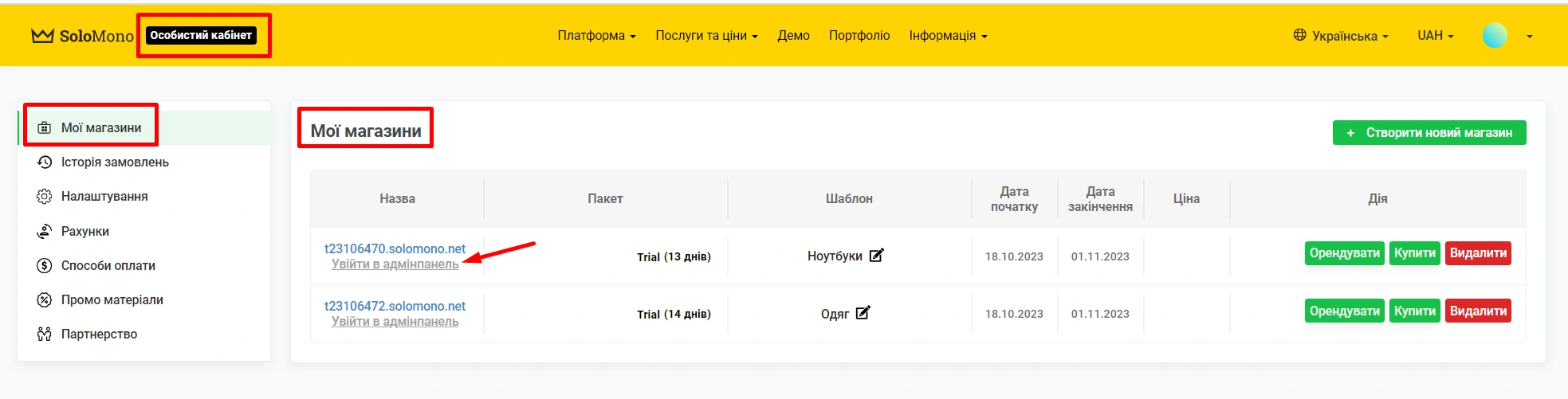Click the user avatar circle in header
The image size is (1568, 399).
coord(1495,36)
